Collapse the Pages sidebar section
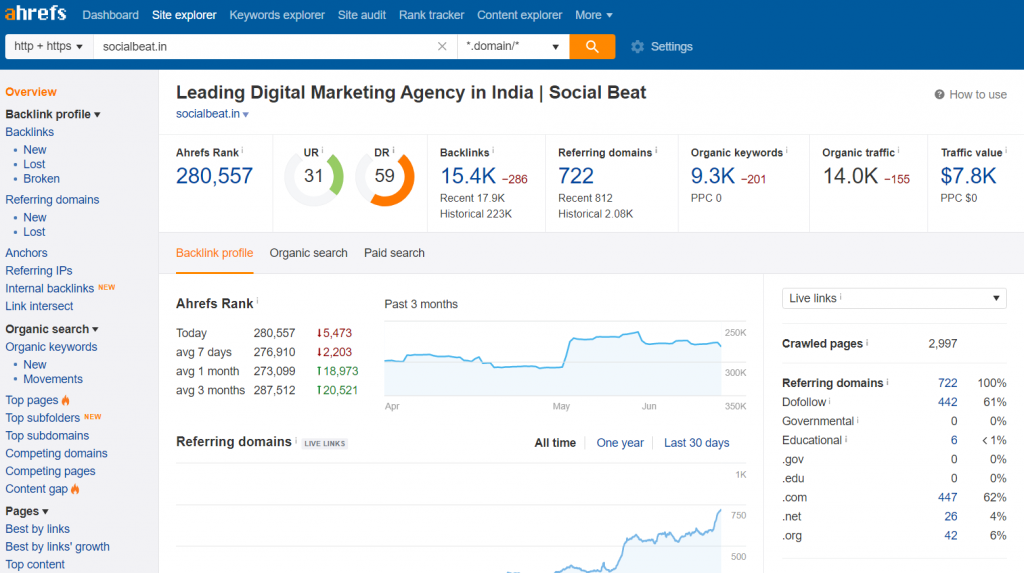Image resolution: width=1024 pixels, height=573 pixels. tap(27, 511)
